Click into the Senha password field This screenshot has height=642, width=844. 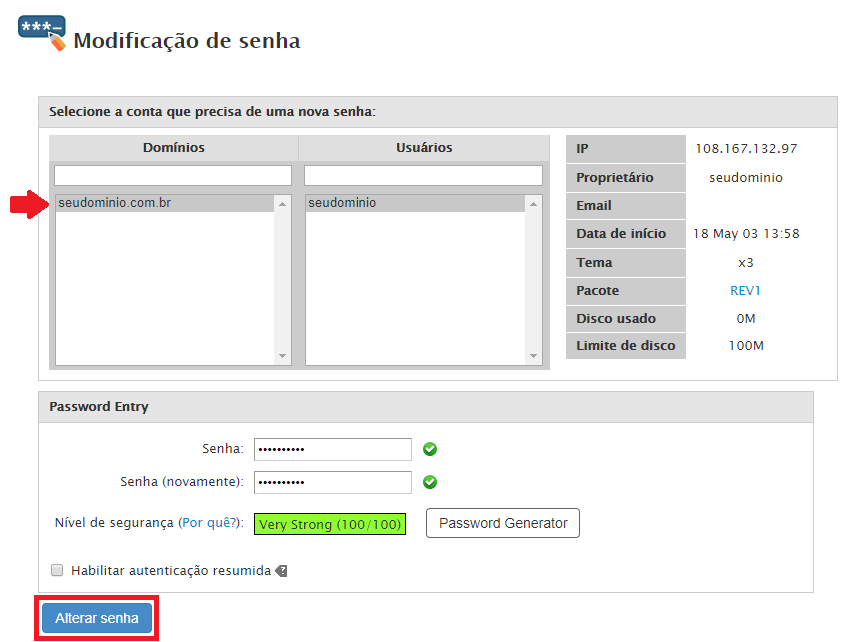(x=333, y=449)
